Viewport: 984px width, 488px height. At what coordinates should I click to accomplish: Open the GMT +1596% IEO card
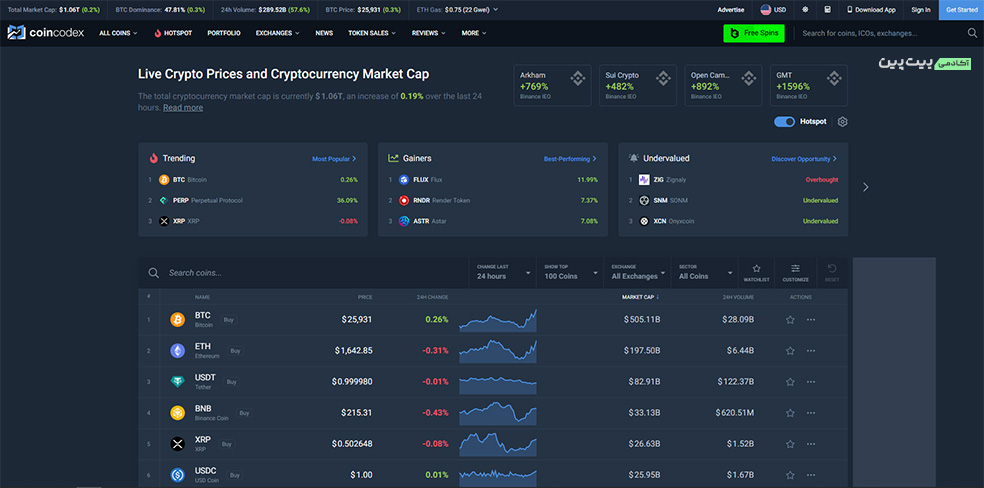pyautogui.click(x=808, y=85)
